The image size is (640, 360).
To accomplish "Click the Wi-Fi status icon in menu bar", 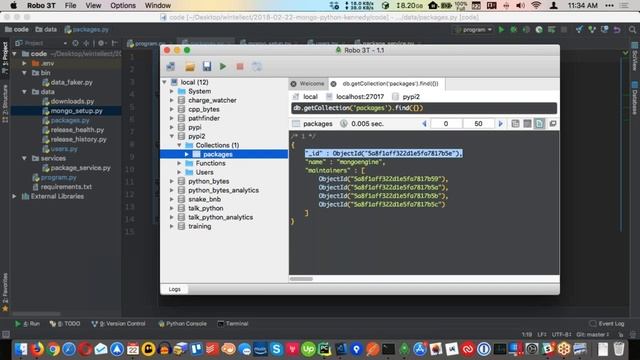I will coord(536,5).
